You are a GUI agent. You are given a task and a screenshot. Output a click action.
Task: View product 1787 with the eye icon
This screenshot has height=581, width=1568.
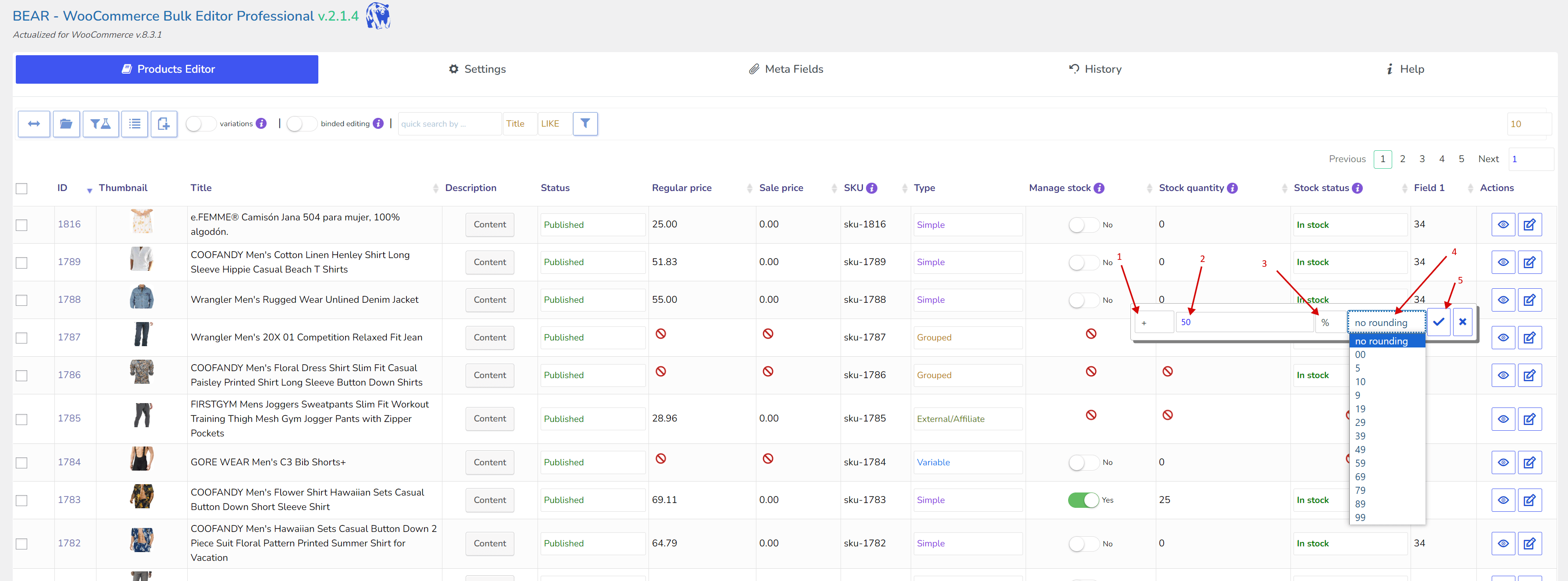pyautogui.click(x=1503, y=338)
